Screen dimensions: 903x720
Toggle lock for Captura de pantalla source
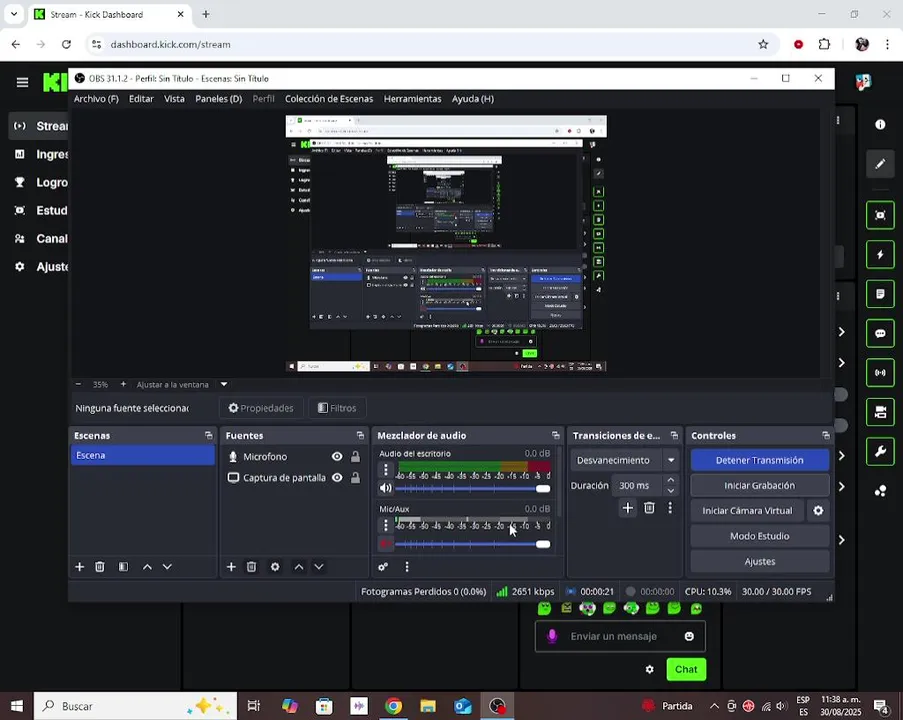click(x=356, y=478)
